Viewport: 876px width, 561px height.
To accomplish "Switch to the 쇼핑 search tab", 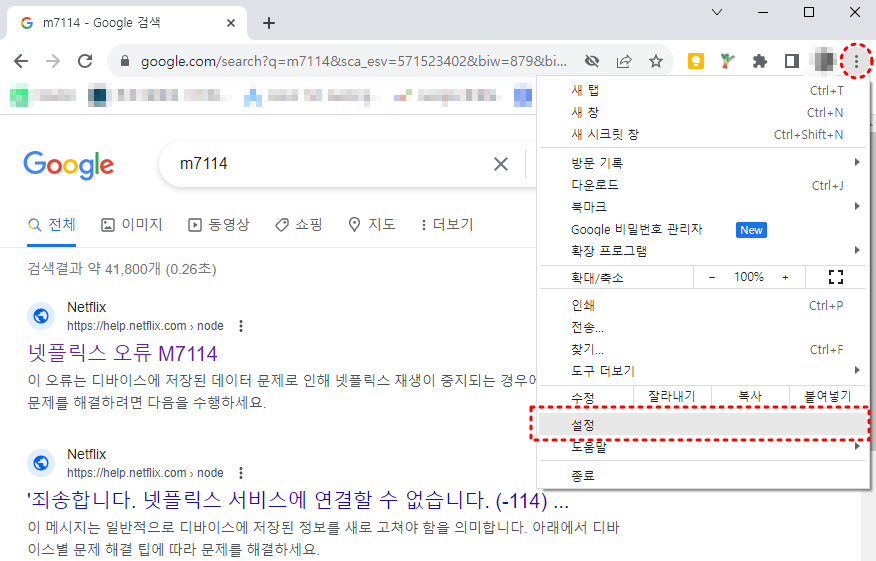I will coord(299,225).
